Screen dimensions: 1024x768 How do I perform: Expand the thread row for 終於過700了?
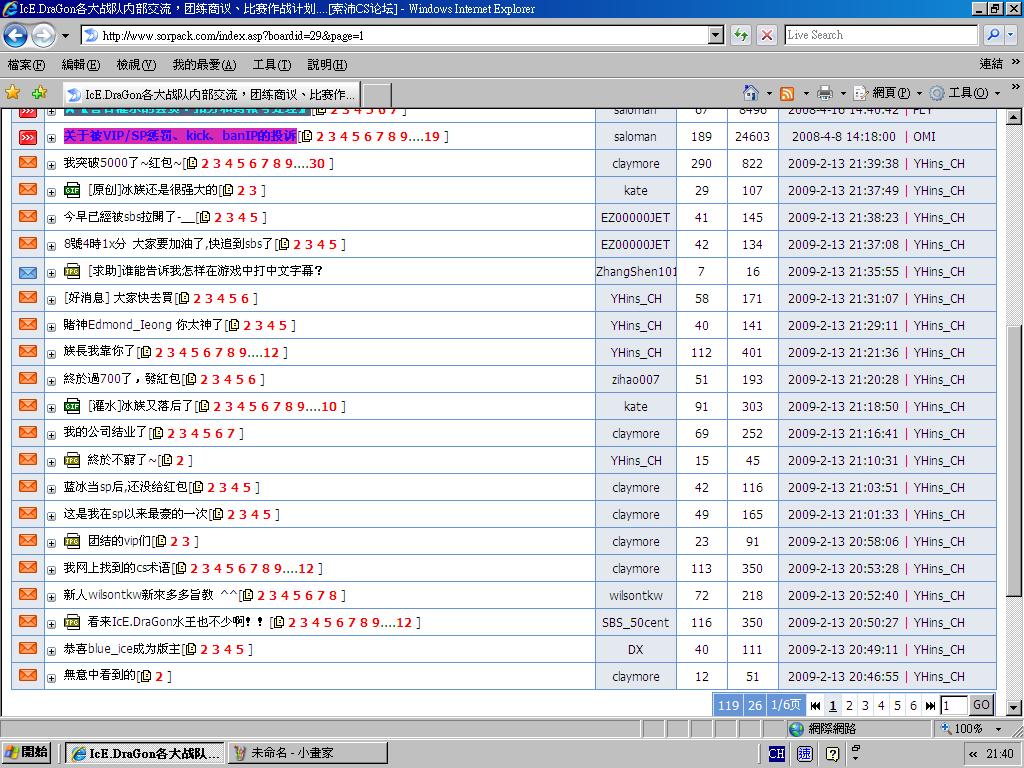point(50,379)
